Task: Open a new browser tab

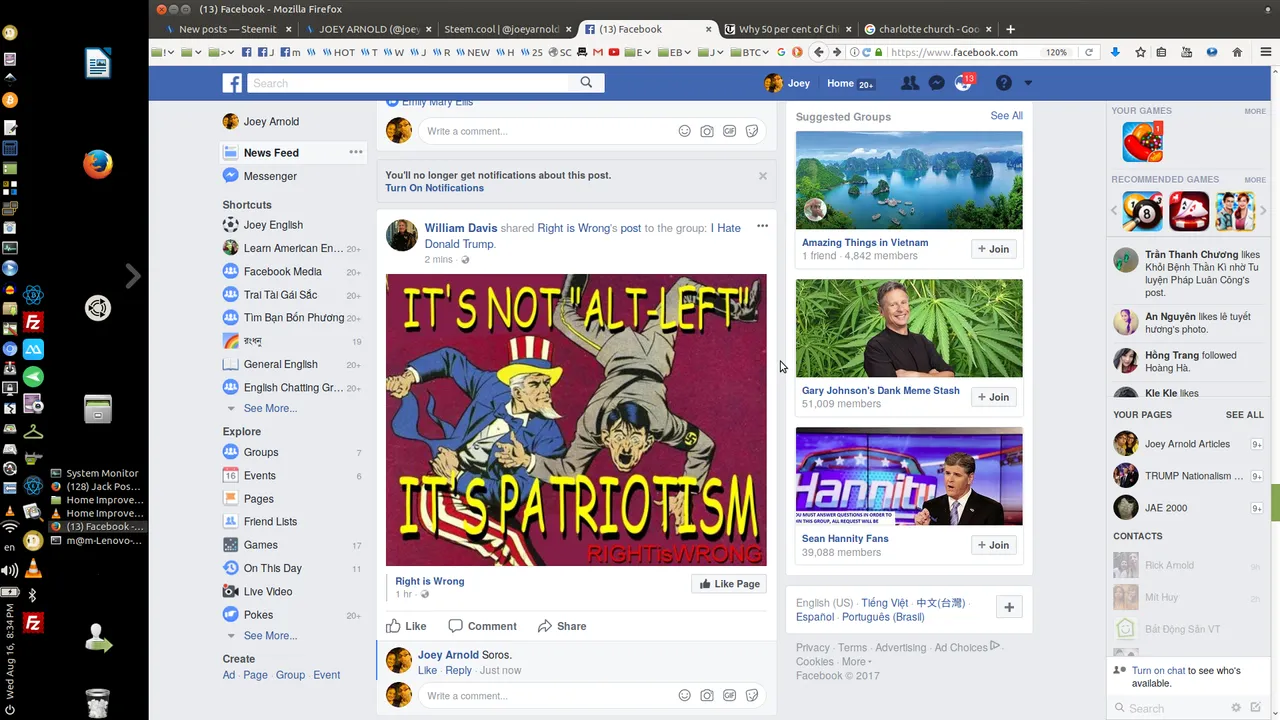Action: 1010,29
